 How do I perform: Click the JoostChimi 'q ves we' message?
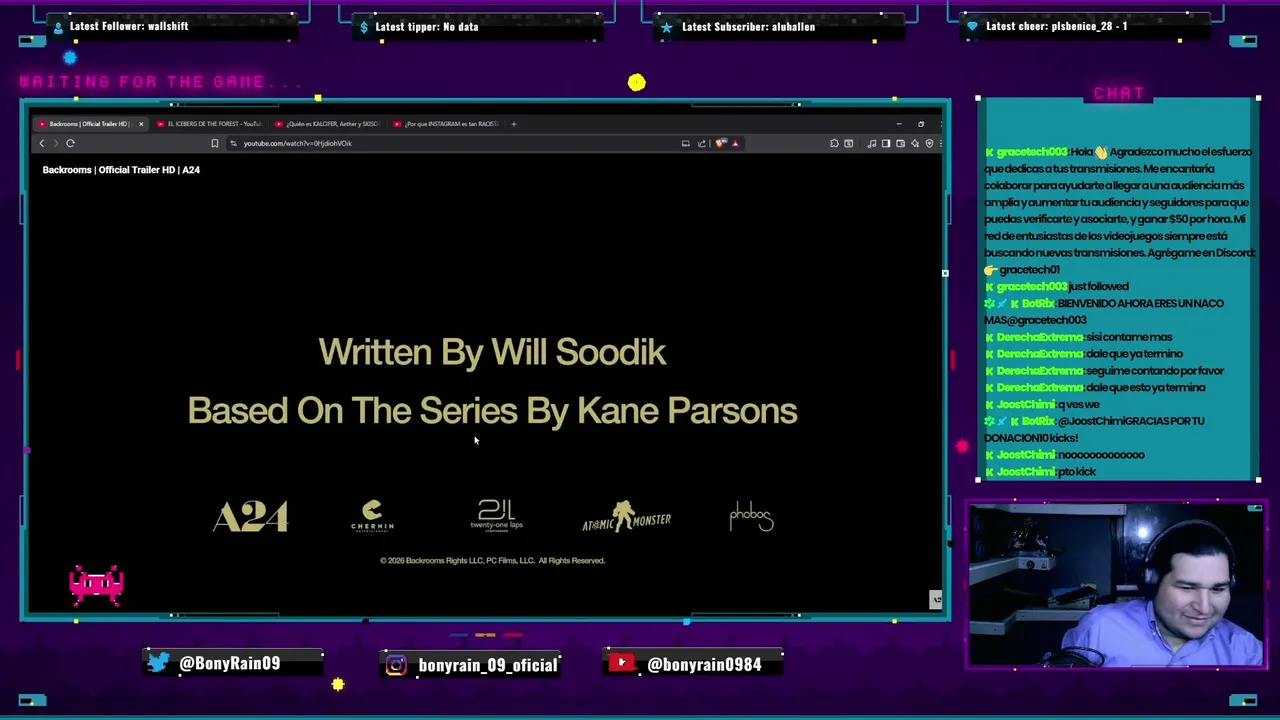(x=1042, y=404)
